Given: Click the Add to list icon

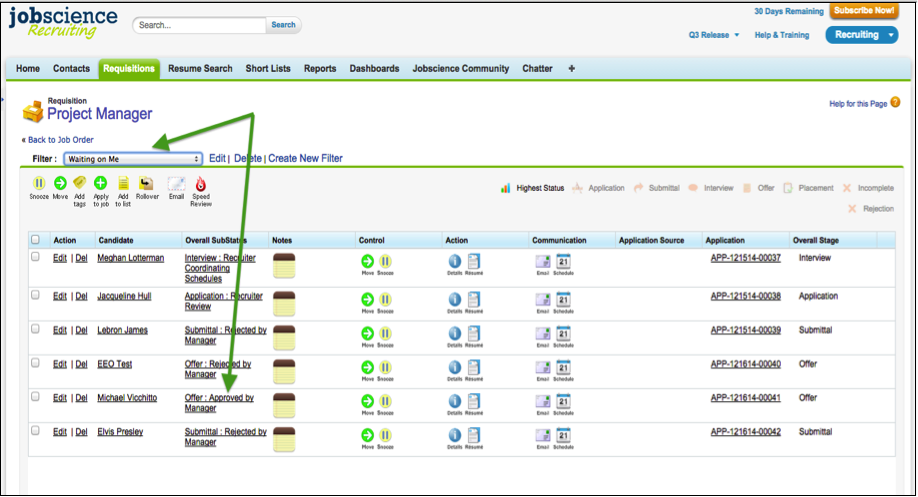Looking at the screenshot, I should pos(123,183).
